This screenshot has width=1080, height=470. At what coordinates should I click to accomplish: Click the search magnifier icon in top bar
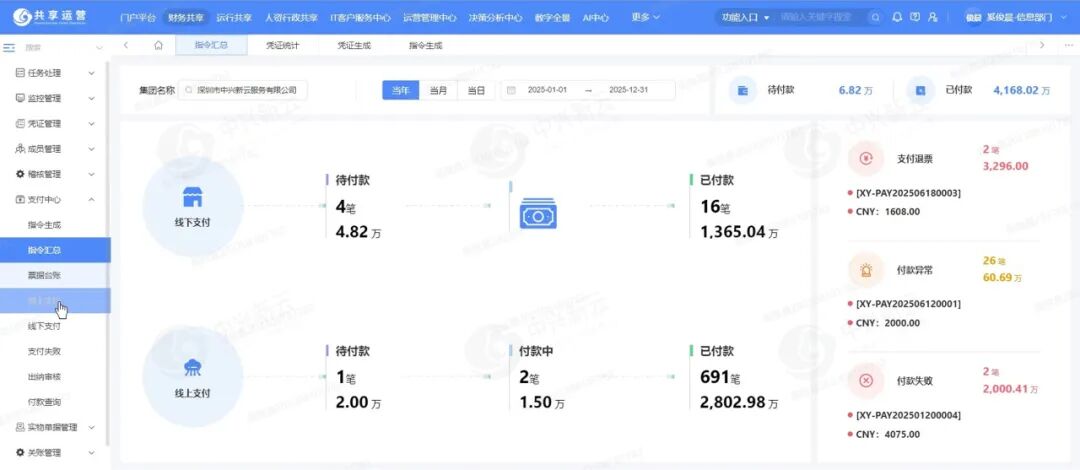pos(876,17)
